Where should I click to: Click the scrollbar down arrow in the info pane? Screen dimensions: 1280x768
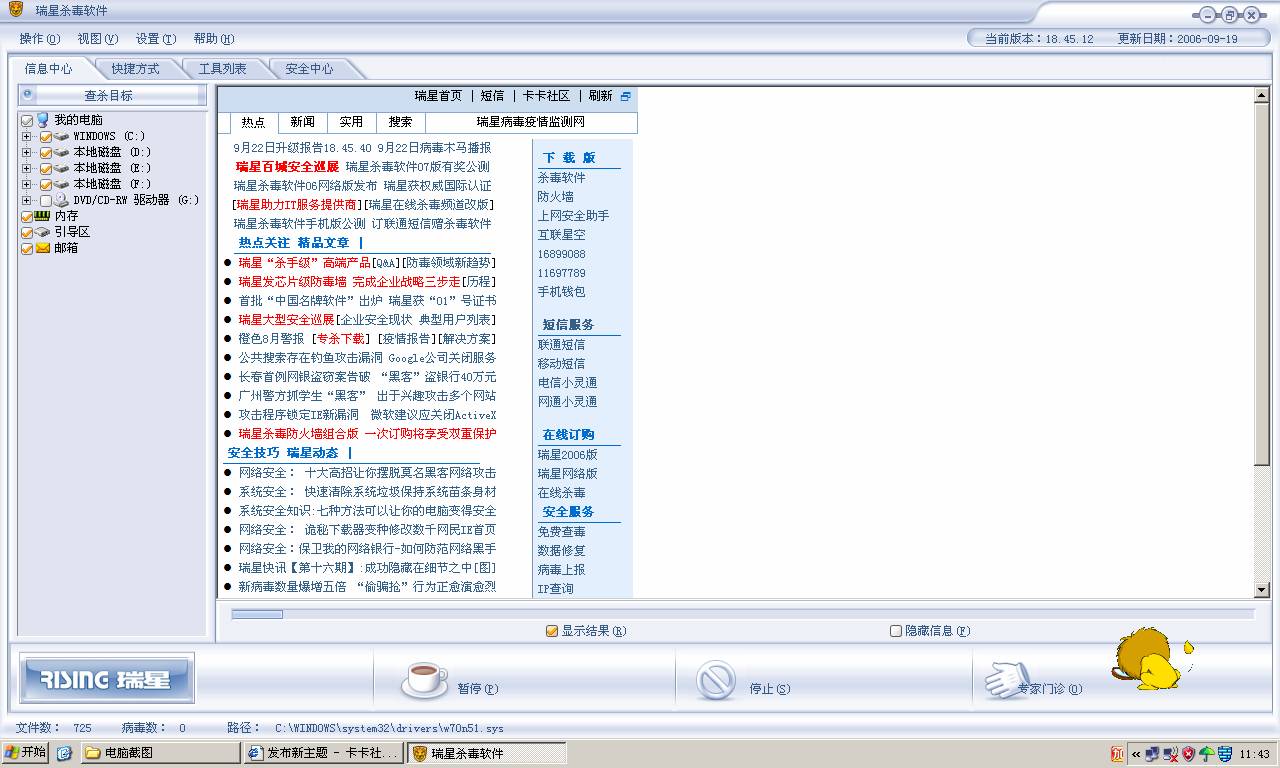(1262, 591)
